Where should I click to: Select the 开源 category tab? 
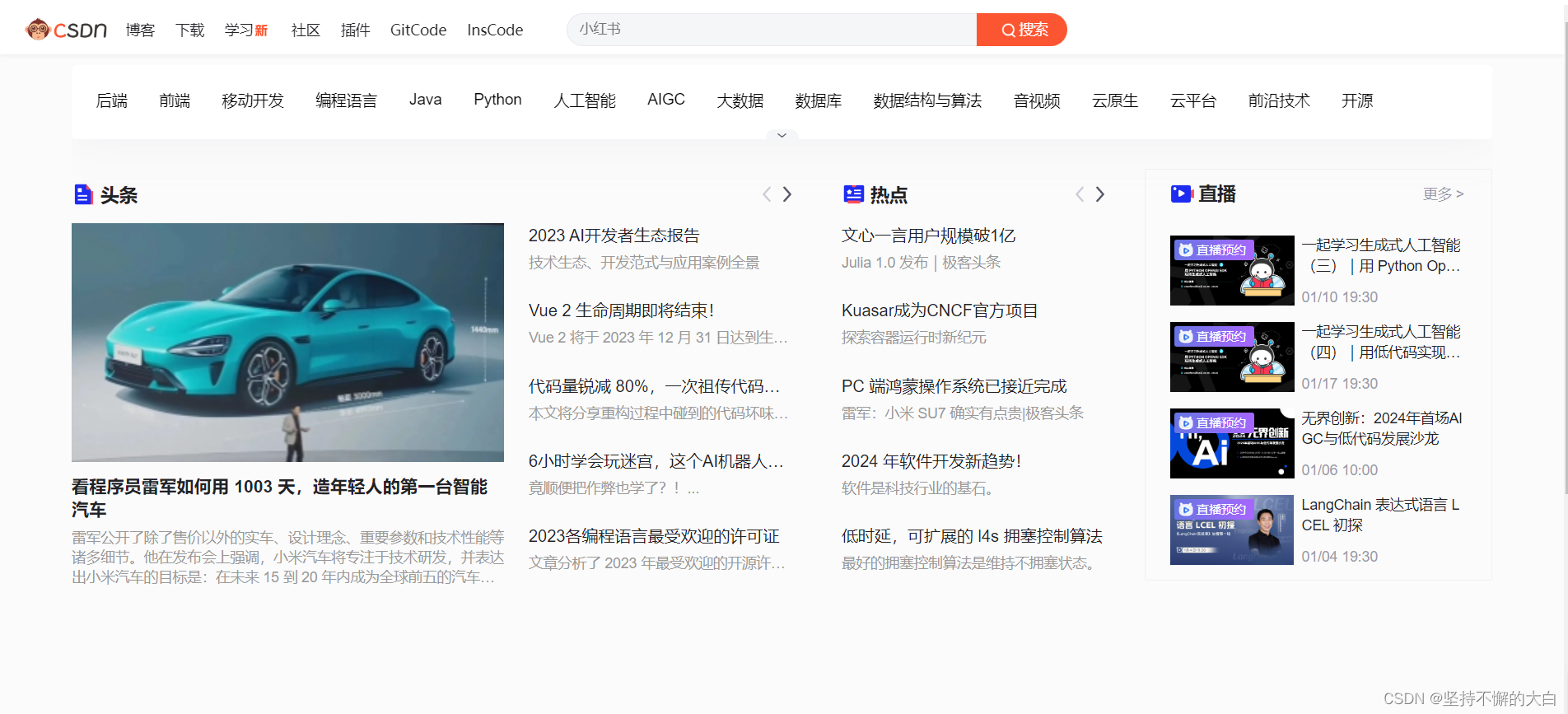click(x=1357, y=100)
